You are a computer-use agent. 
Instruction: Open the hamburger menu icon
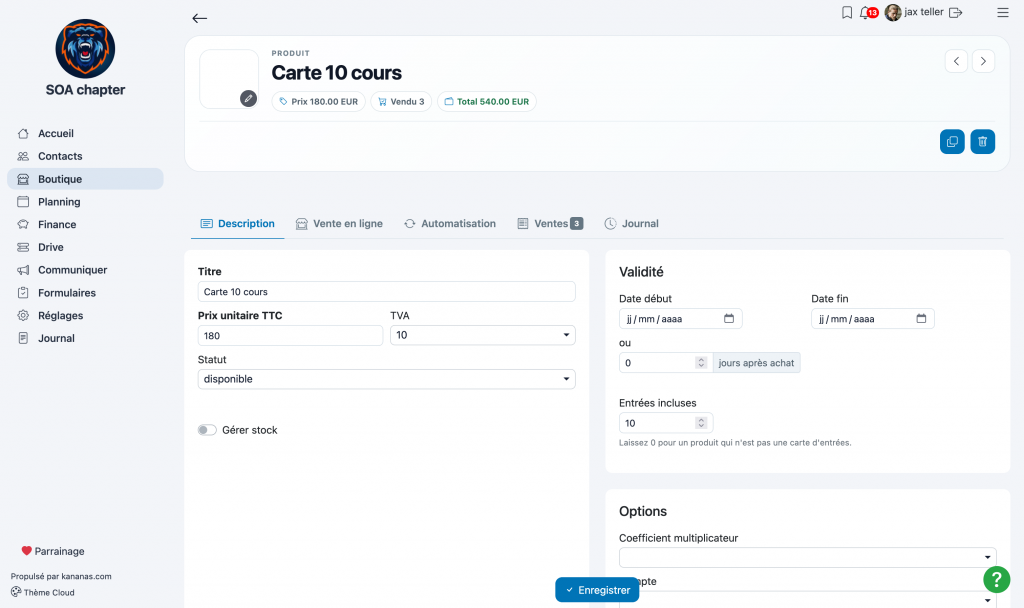(1002, 12)
